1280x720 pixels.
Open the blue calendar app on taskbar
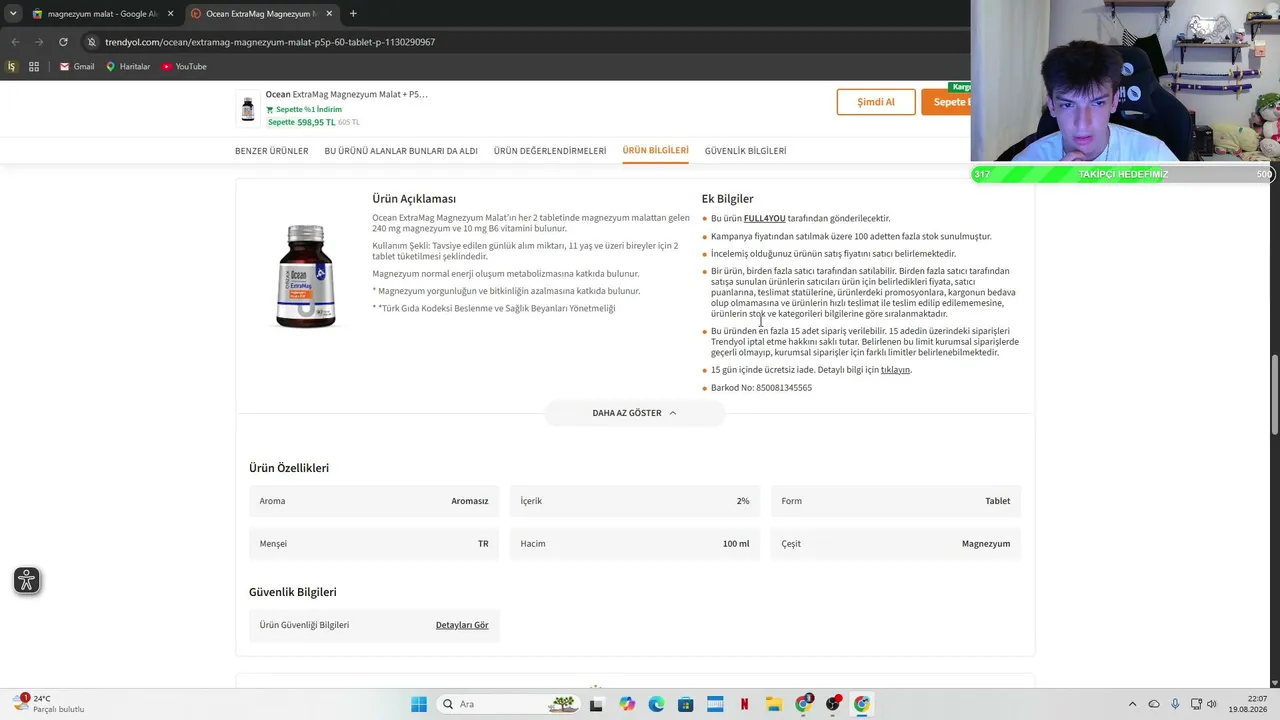tap(715, 704)
